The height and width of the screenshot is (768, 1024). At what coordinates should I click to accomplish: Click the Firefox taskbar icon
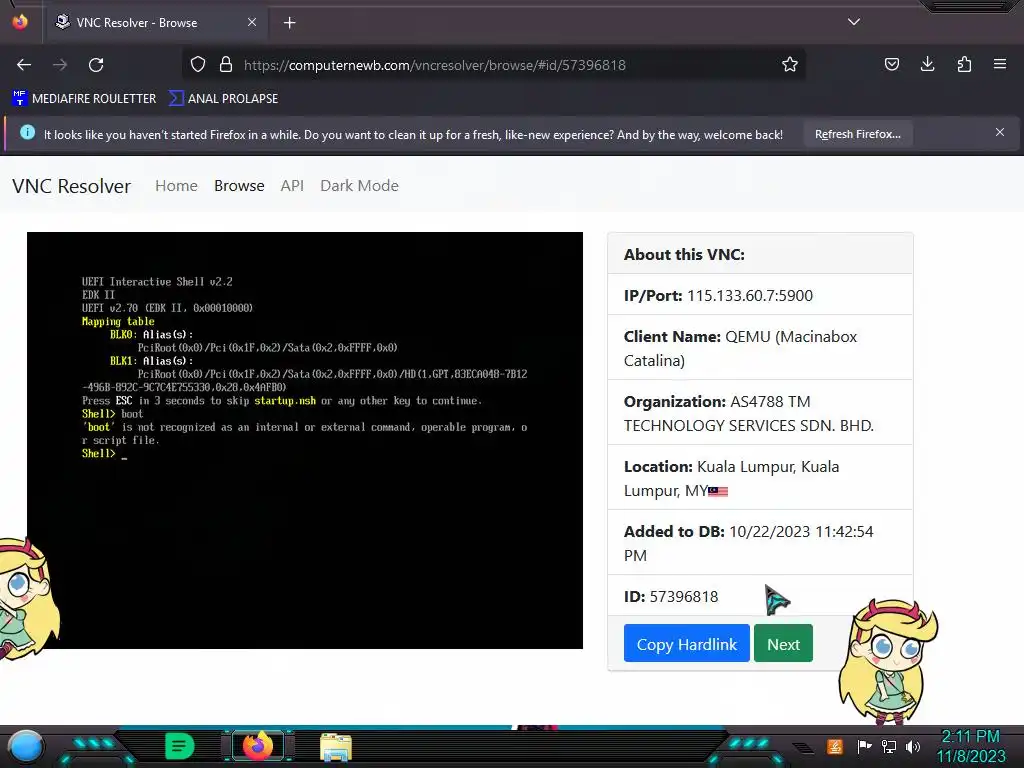tap(257, 746)
